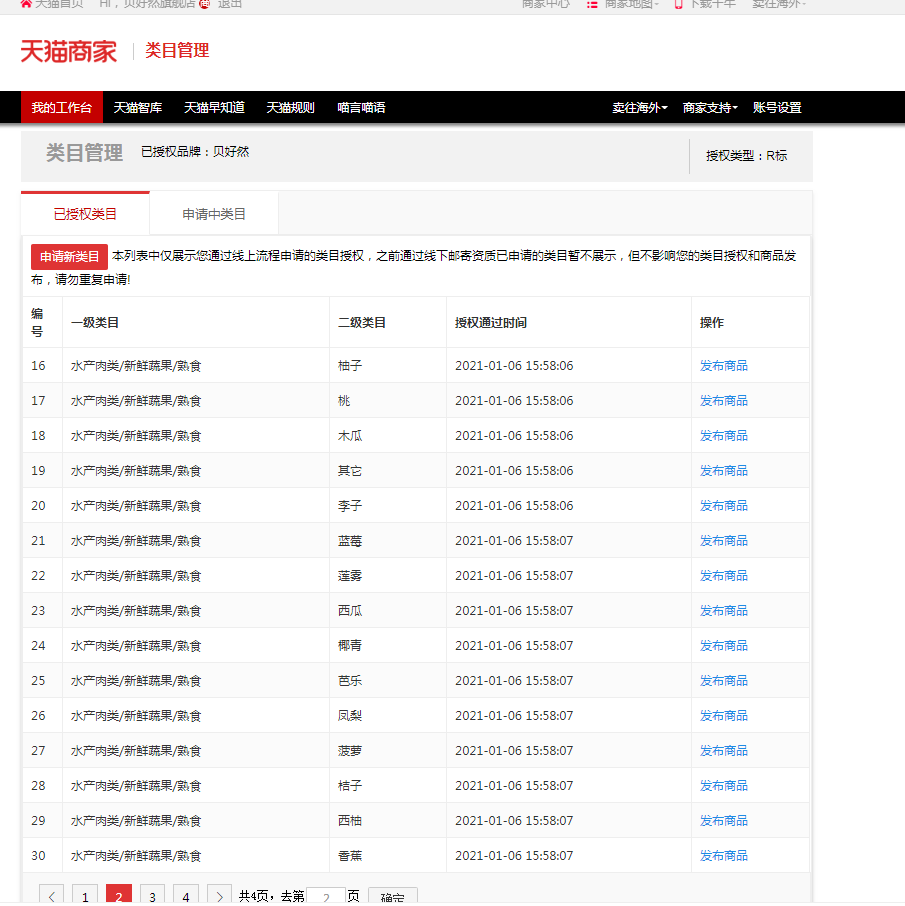Click 发布商品 for row 30 香蕉
Image resolution: width=905 pixels, height=906 pixels.
724,855
